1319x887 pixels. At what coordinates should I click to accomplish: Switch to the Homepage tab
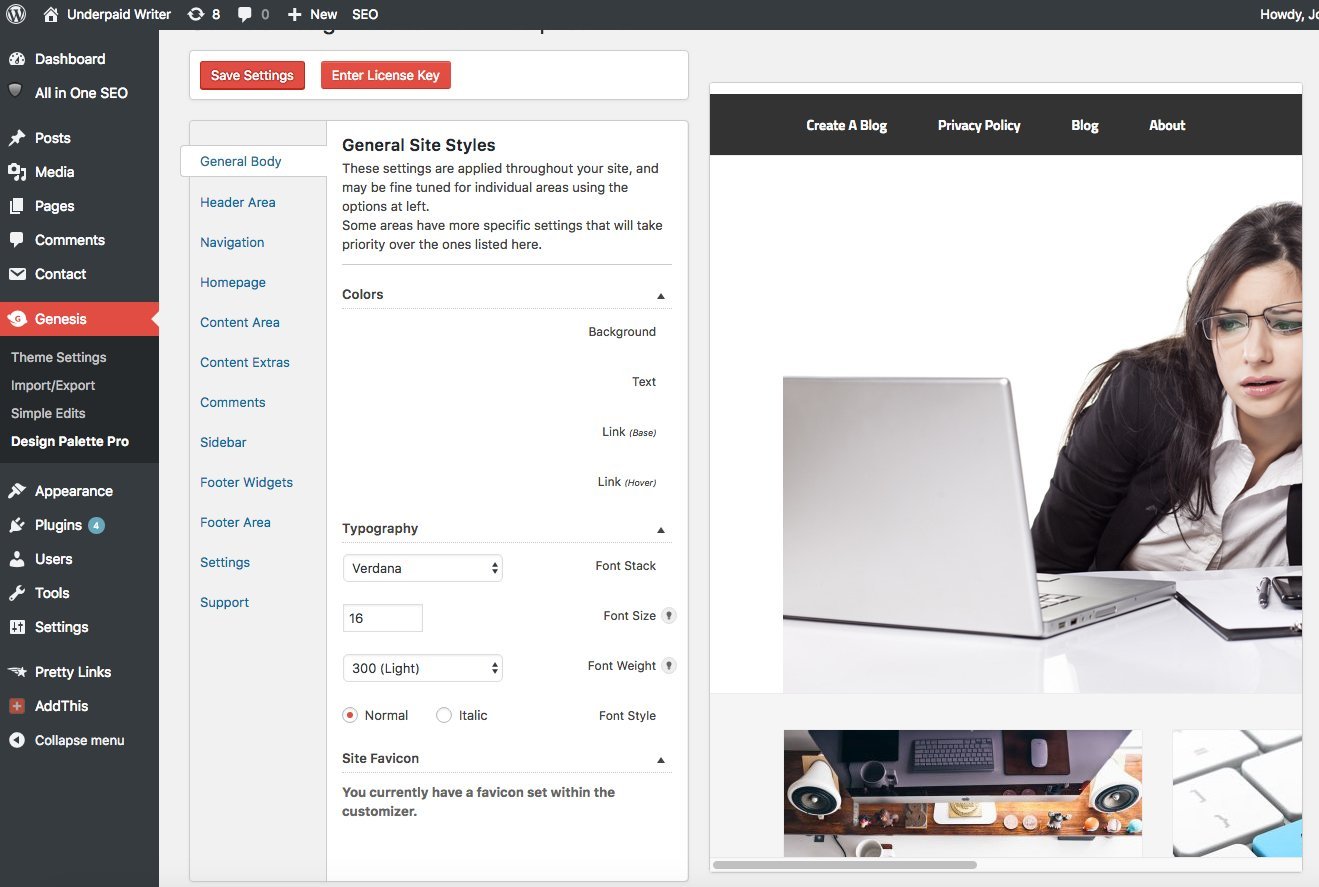233,282
